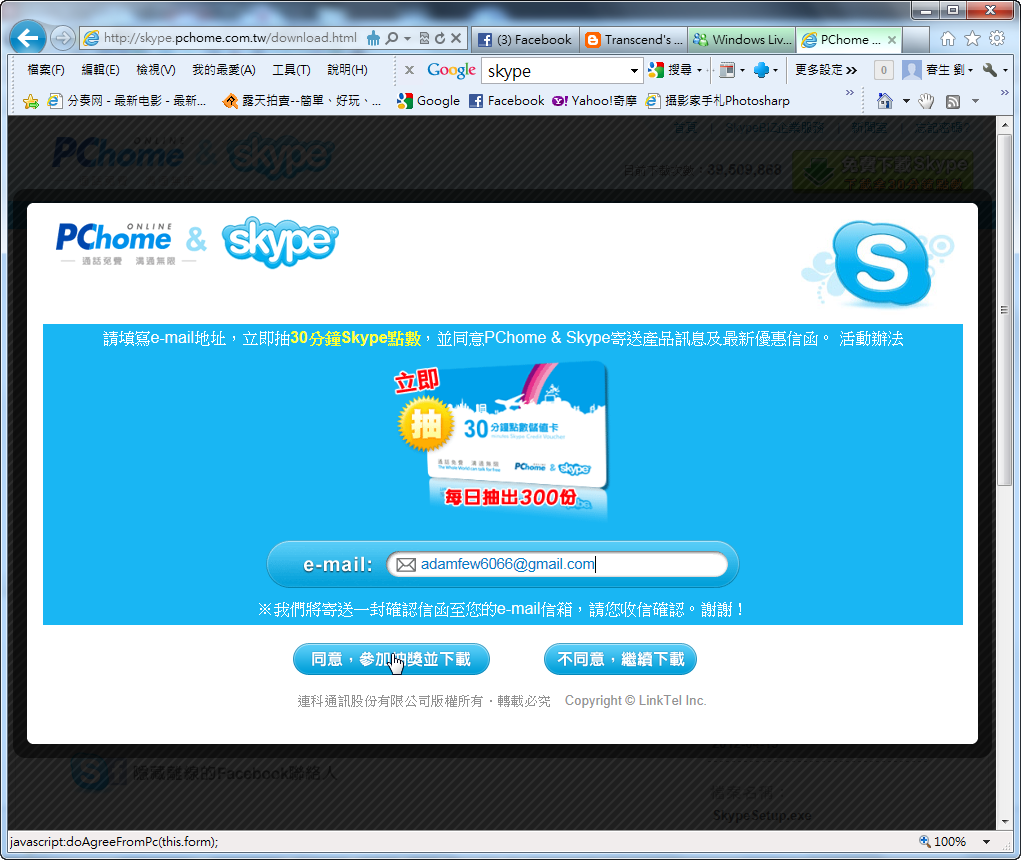
Task: Click the Google toolbar search box
Action: coord(556,70)
